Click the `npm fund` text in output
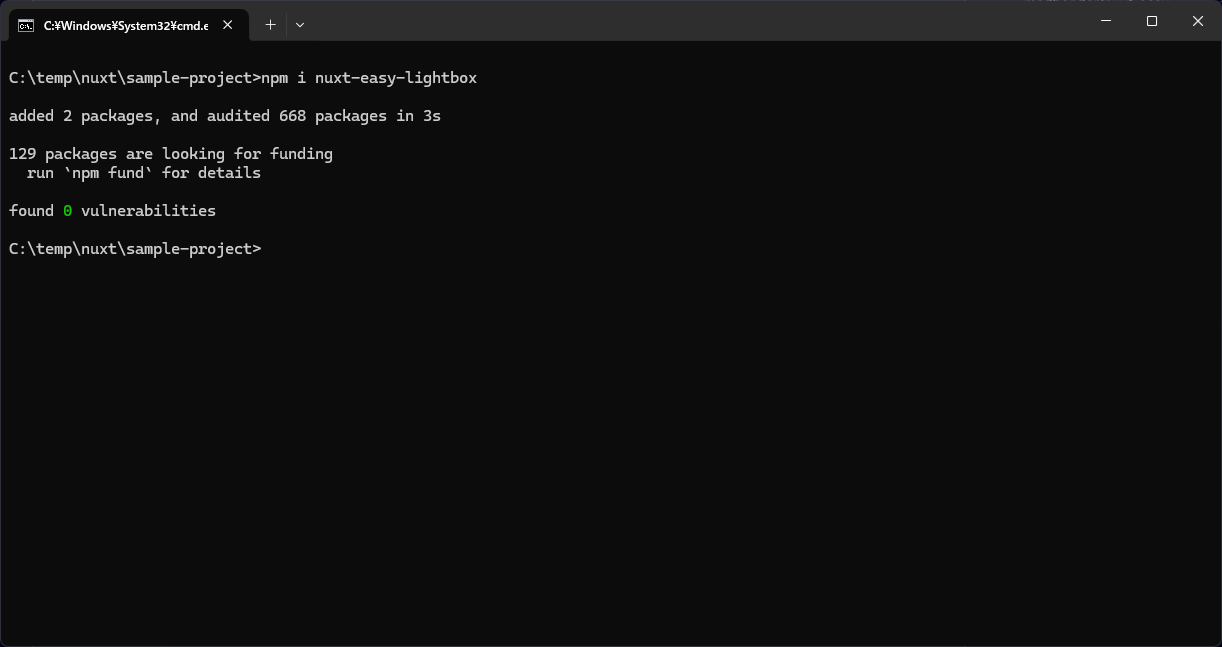 click(x=108, y=173)
